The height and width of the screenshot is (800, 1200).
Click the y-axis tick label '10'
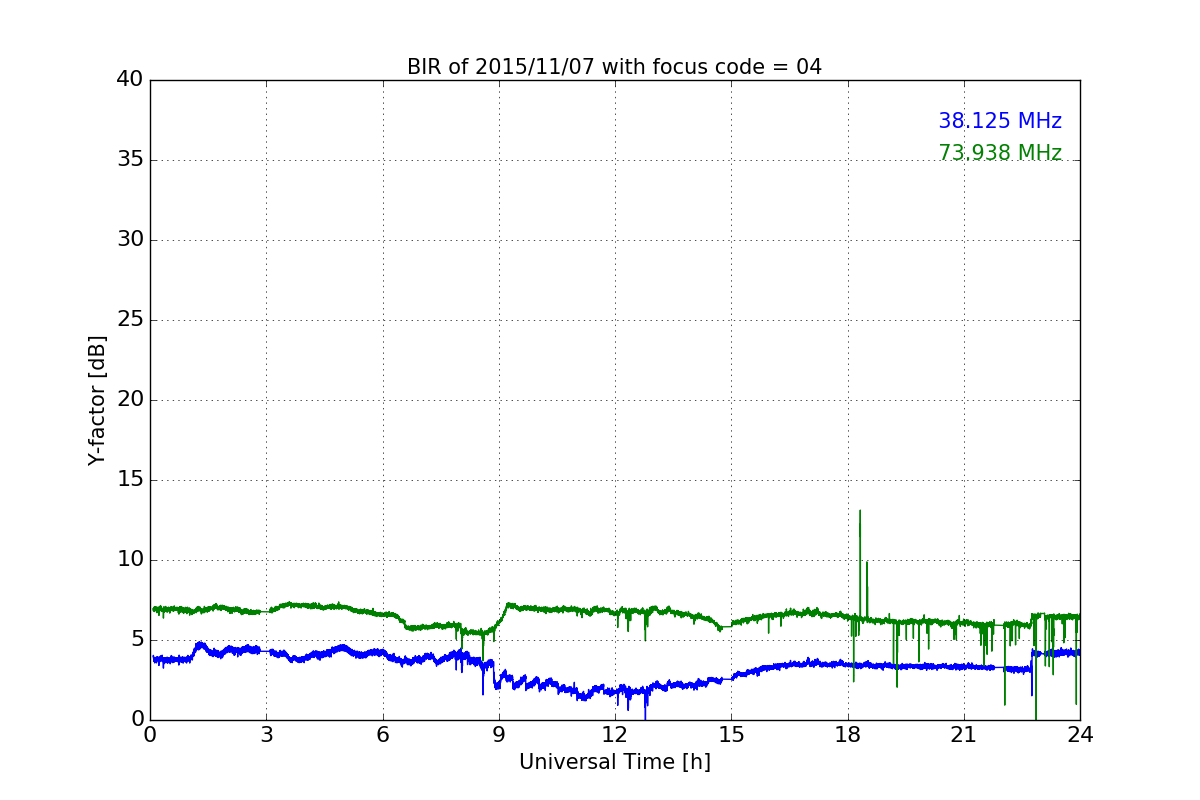tap(130, 560)
